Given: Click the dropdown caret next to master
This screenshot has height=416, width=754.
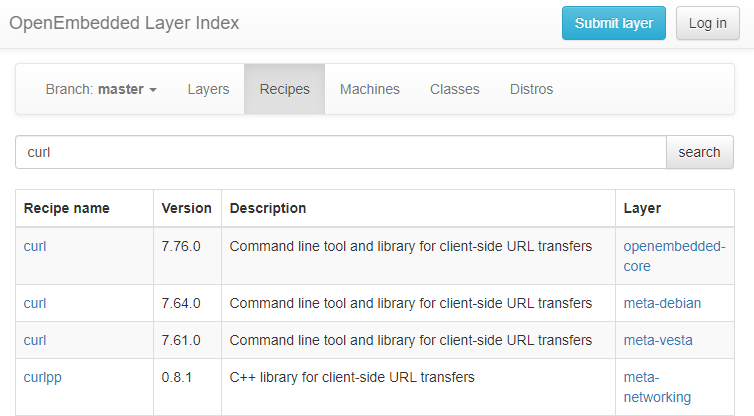Looking at the screenshot, I should click(153, 90).
